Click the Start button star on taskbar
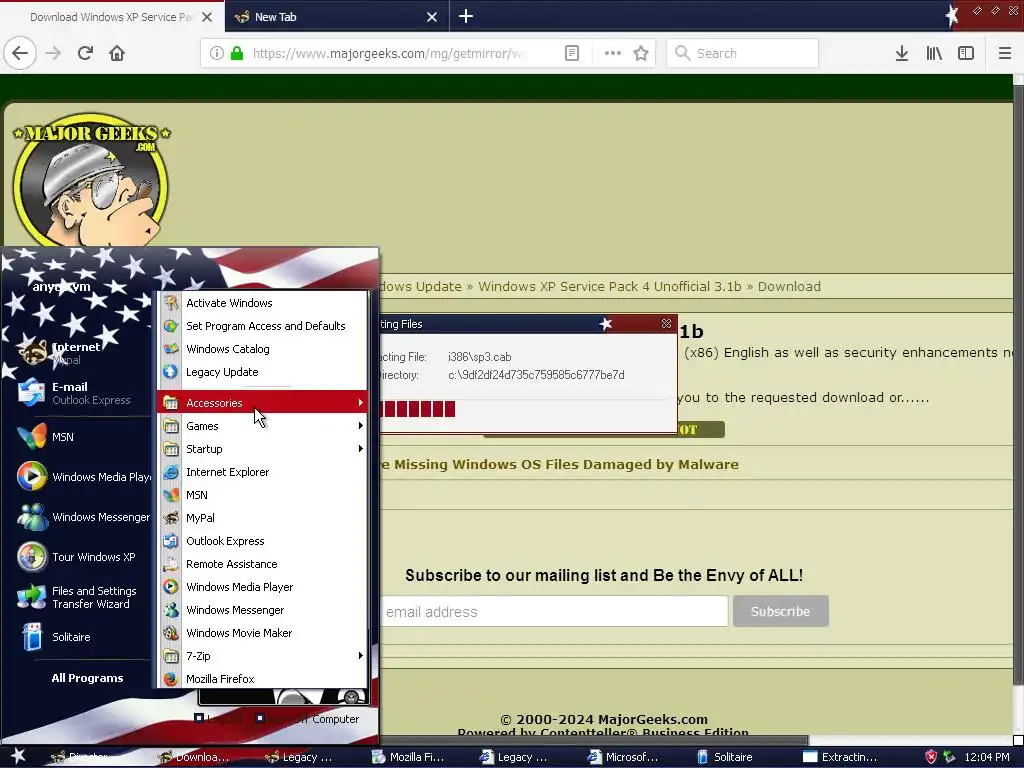This screenshot has height=768, width=1024. point(18,757)
